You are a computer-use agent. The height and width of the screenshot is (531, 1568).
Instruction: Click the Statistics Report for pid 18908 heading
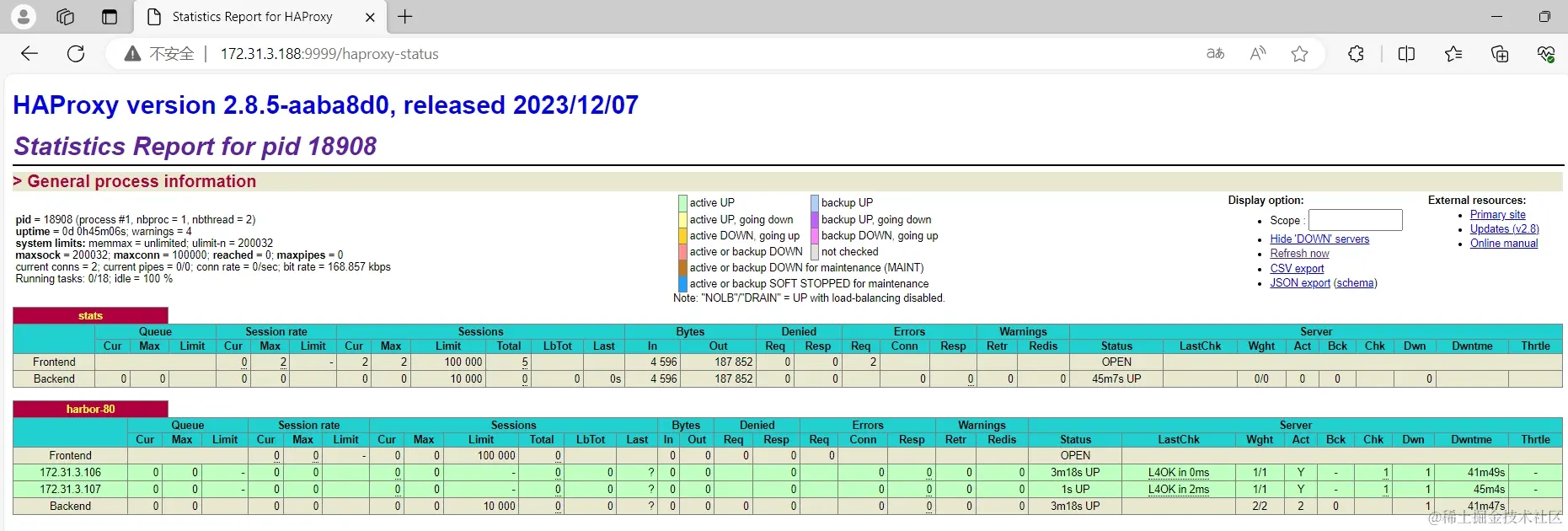pos(195,147)
